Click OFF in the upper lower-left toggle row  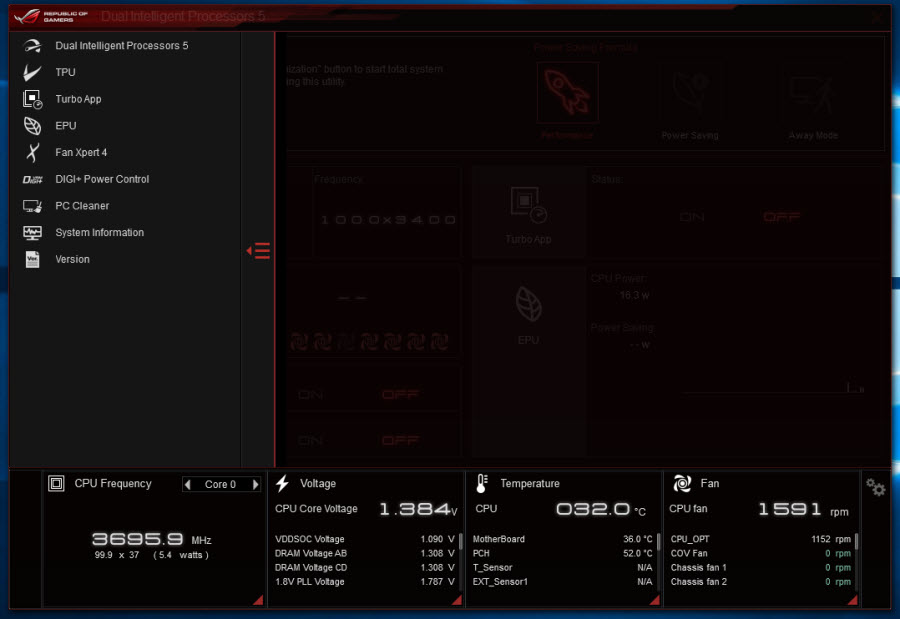pyautogui.click(x=400, y=394)
